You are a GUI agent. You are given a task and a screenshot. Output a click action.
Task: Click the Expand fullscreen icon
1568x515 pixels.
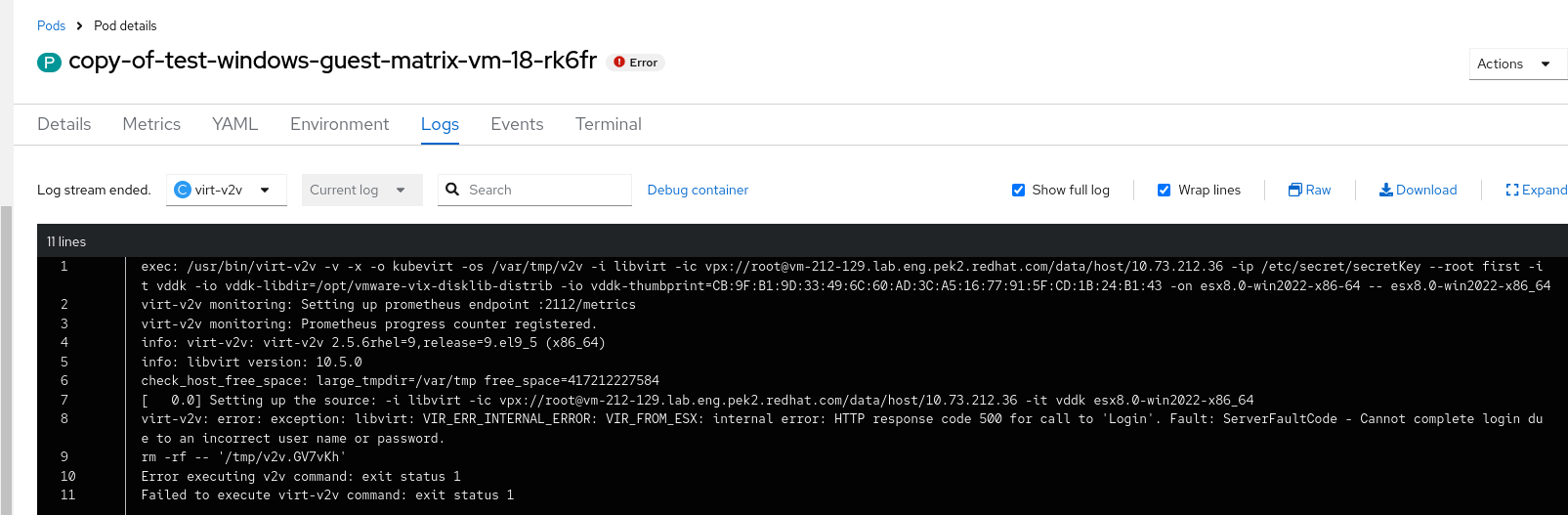[1511, 190]
